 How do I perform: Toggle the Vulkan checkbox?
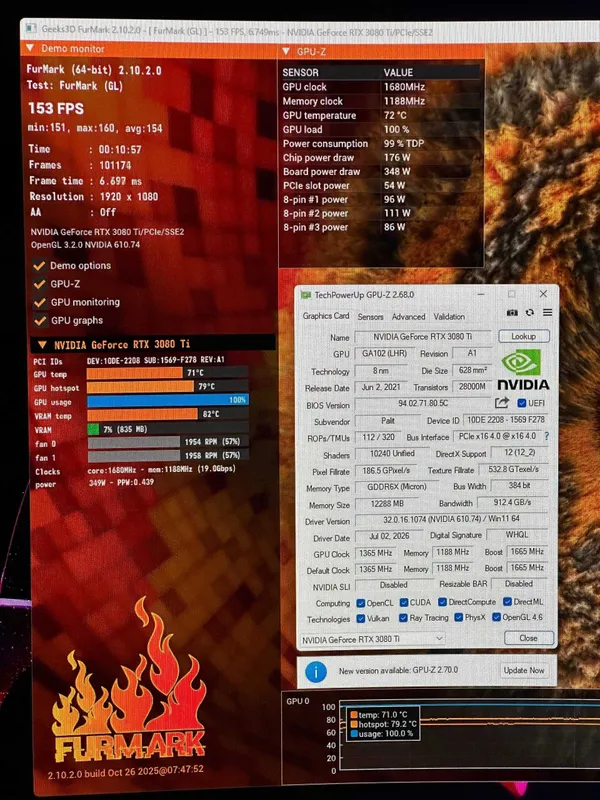tap(361, 618)
